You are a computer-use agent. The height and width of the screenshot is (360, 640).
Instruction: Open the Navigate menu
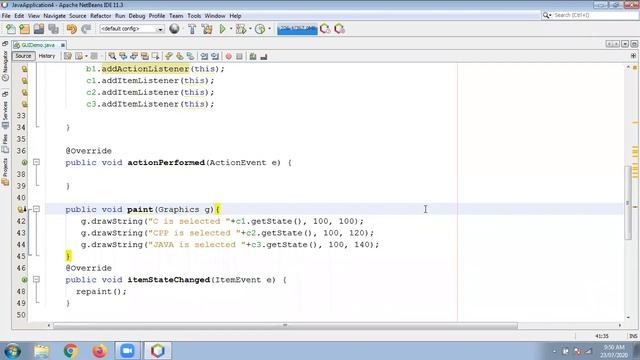pos(54,16)
